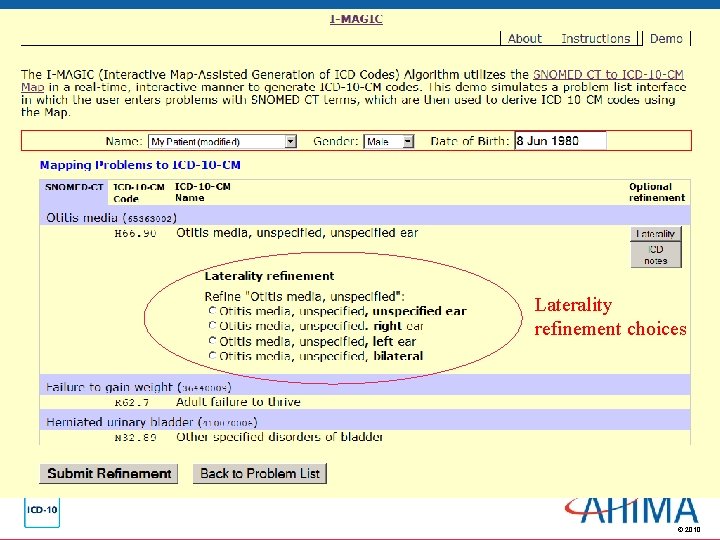
Task: Select the right ear radio option
Action: tap(212, 326)
